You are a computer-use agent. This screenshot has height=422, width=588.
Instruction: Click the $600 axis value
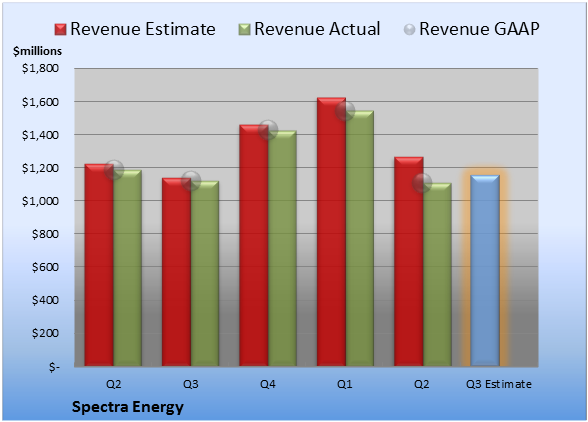(x=45, y=267)
